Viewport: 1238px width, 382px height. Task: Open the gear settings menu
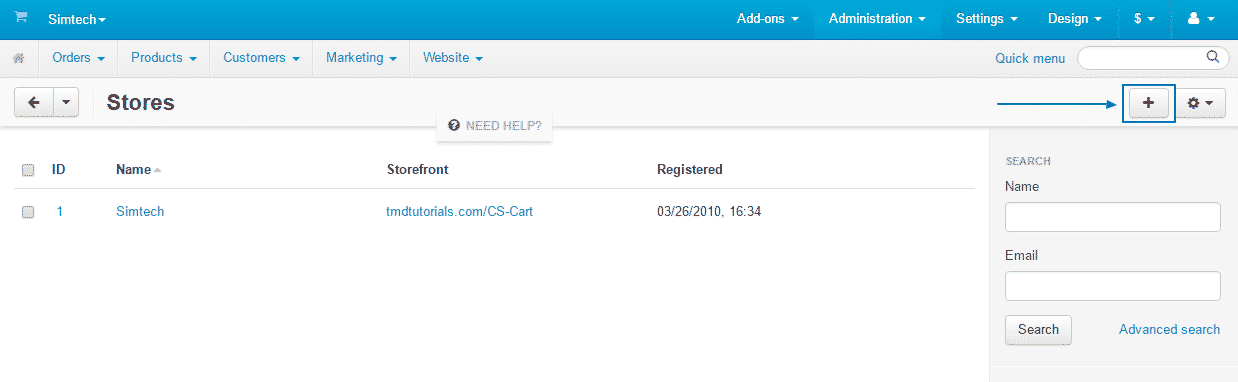pyautogui.click(x=1200, y=103)
